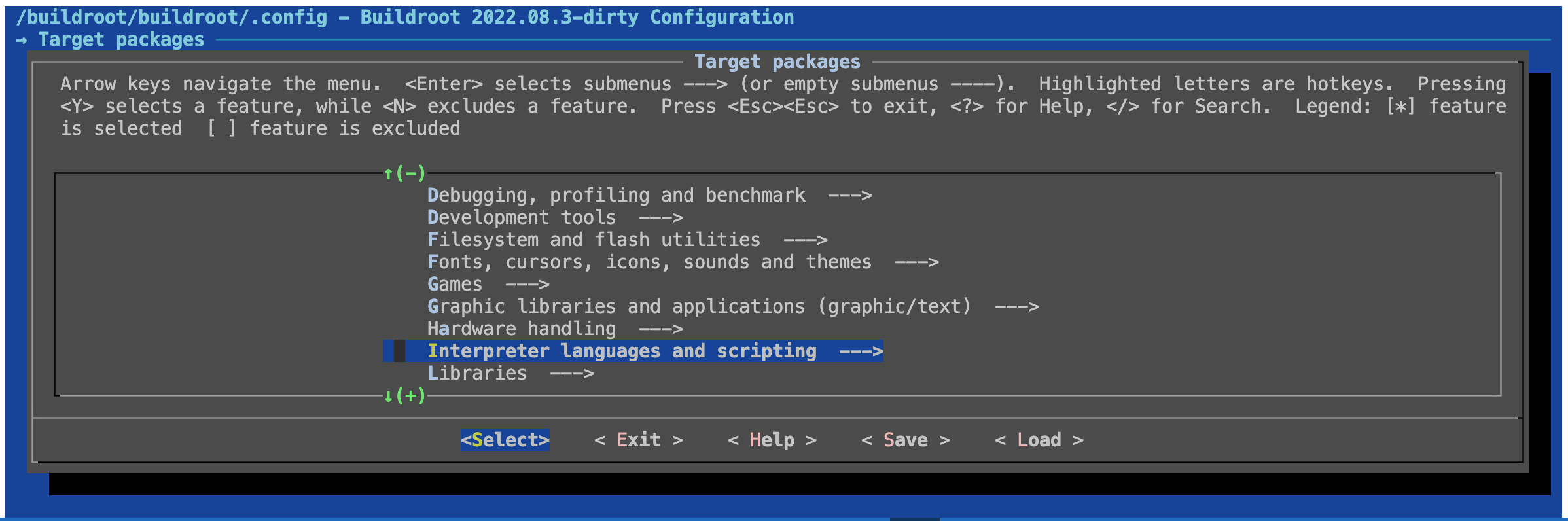The width and height of the screenshot is (1568, 521).
Task: Click the [*] selected legend marker
Action: click(x=1400, y=107)
